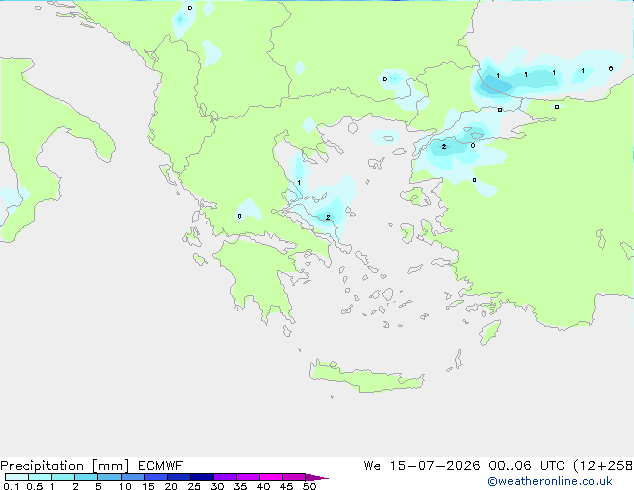This screenshot has width=634, height=490.
Task: Click the 30-35 mm purple legend swatch
Action: (225, 477)
